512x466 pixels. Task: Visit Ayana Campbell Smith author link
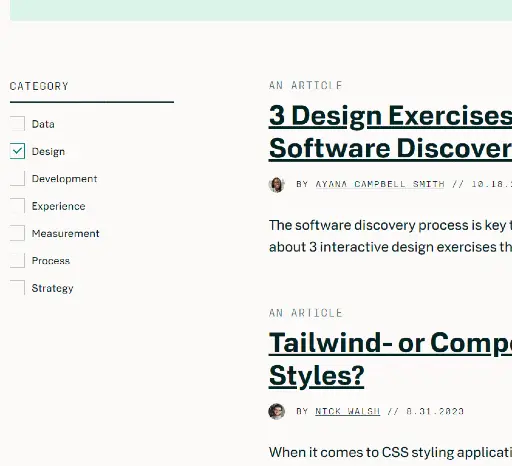[380, 184]
